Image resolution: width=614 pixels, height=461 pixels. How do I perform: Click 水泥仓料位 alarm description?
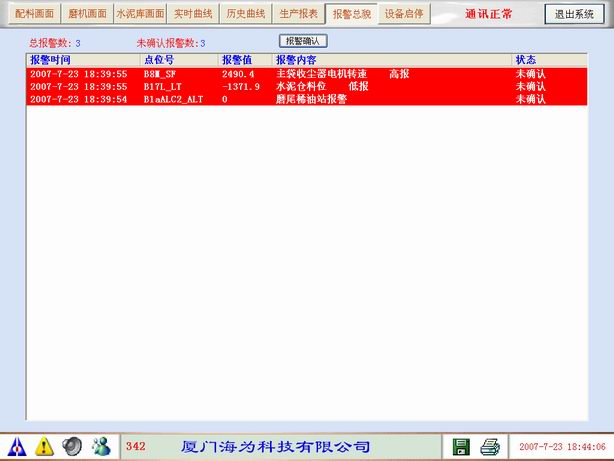(x=301, y=87)
